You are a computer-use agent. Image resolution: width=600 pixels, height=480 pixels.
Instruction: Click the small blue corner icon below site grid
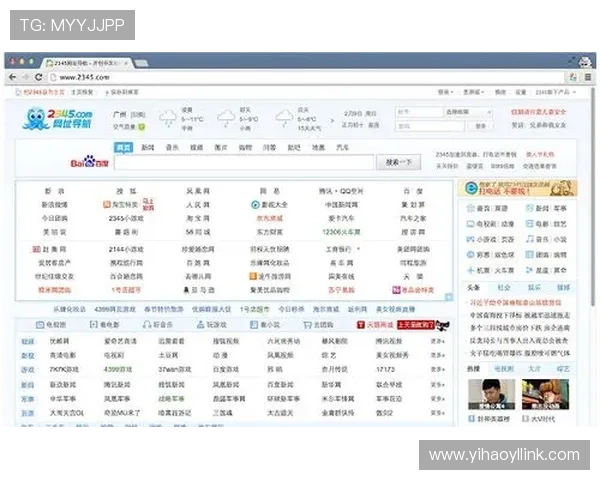coord(448,297)
